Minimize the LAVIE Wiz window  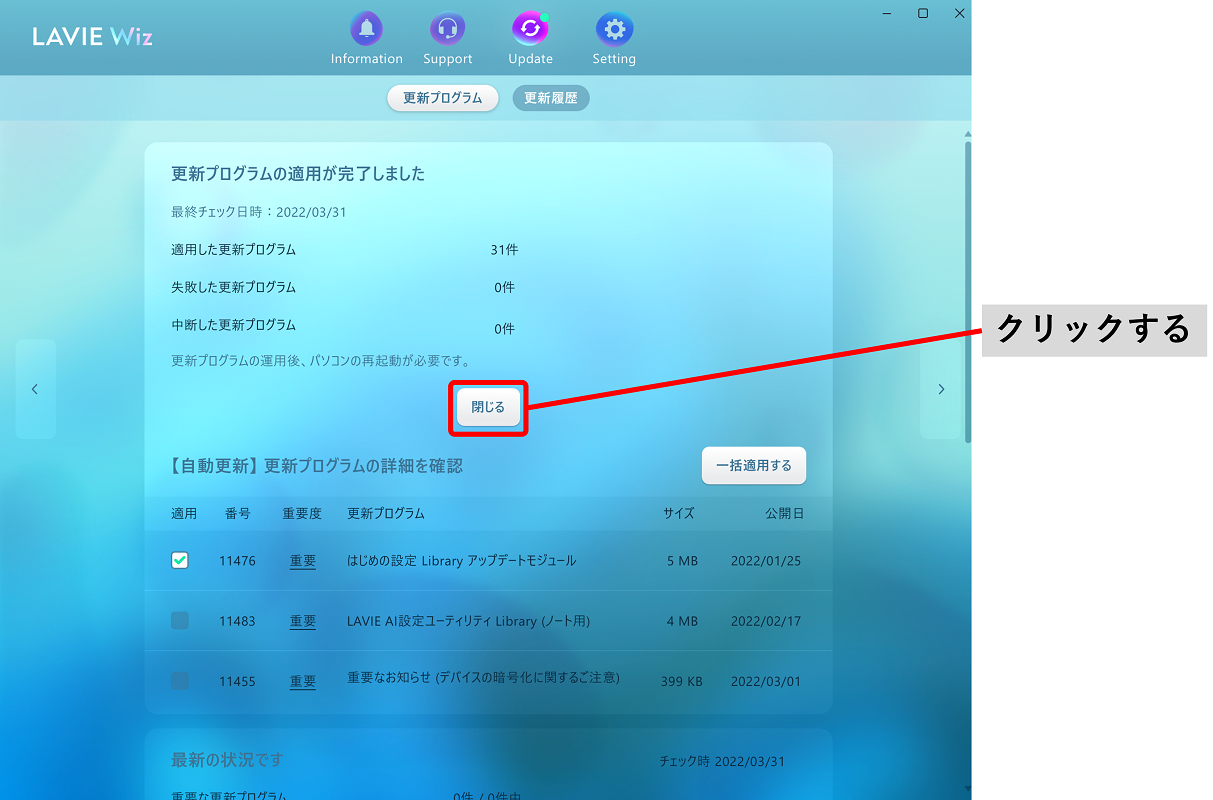[886, 13]
